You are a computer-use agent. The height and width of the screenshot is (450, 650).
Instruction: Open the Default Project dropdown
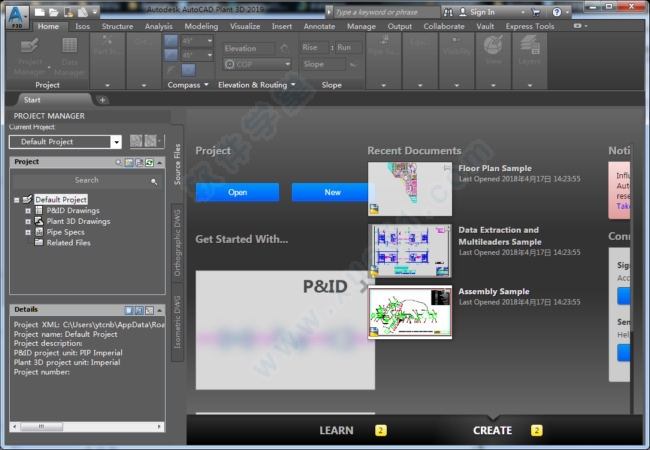coord(116,142)
